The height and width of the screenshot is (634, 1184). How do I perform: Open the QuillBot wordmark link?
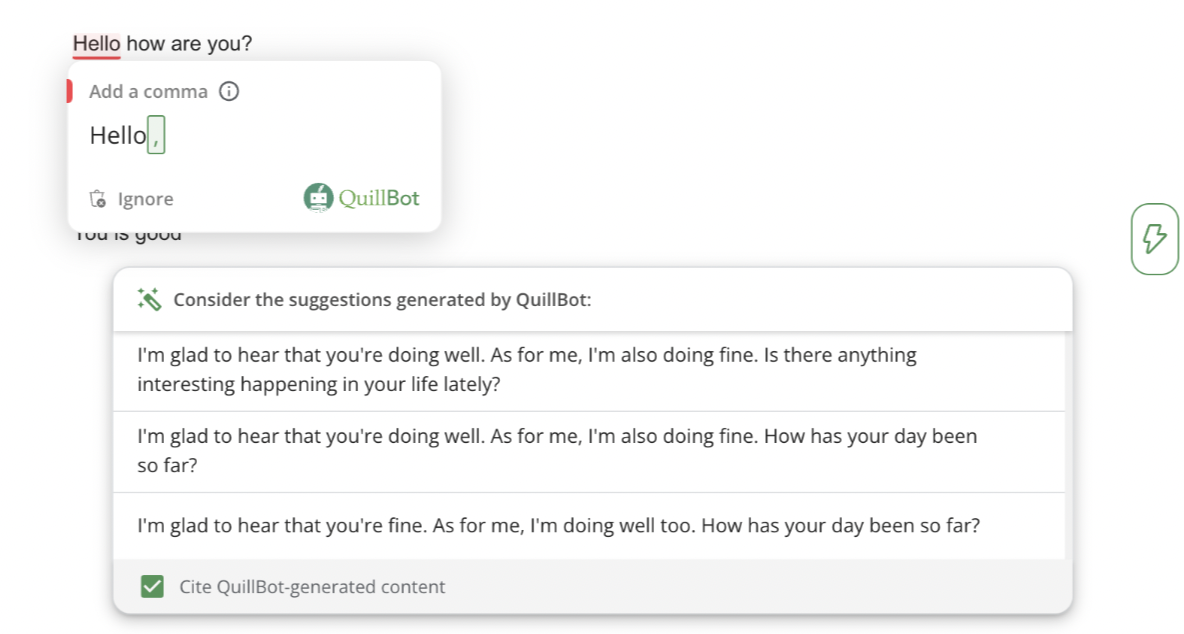(x=379, y=198)
